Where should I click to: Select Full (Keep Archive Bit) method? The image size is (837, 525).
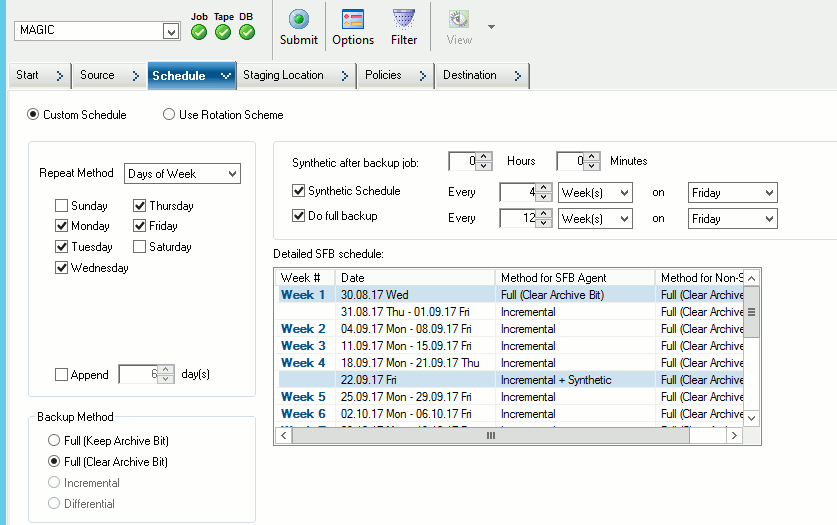(x=54, y=440)
